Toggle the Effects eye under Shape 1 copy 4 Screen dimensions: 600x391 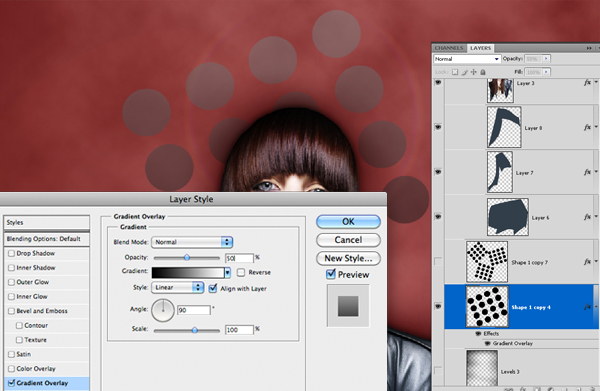pyautogui.click(x=478, y=334)
